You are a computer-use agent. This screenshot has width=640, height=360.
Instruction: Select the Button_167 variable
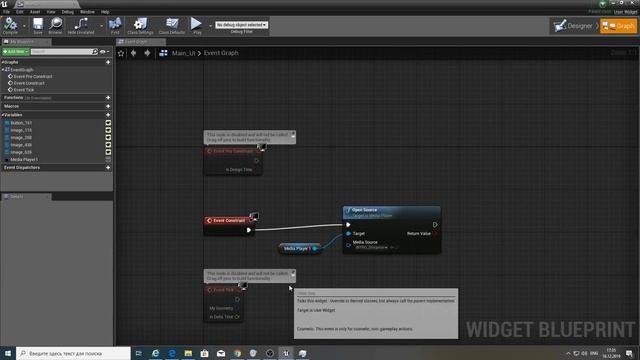click(21, 123)
